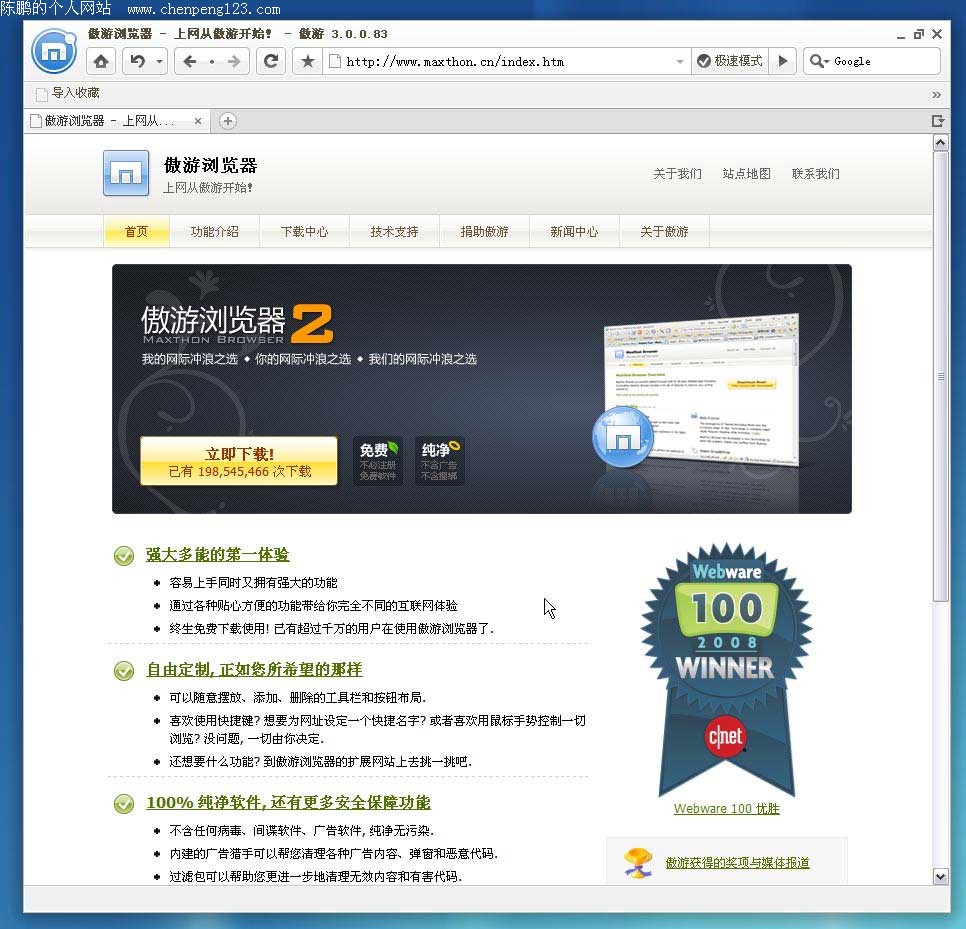Image resolution: width=966 pixels, height=929 pixels.
Task: Switch to the 下载中心 navigation tab
Action: pos(304,231)
